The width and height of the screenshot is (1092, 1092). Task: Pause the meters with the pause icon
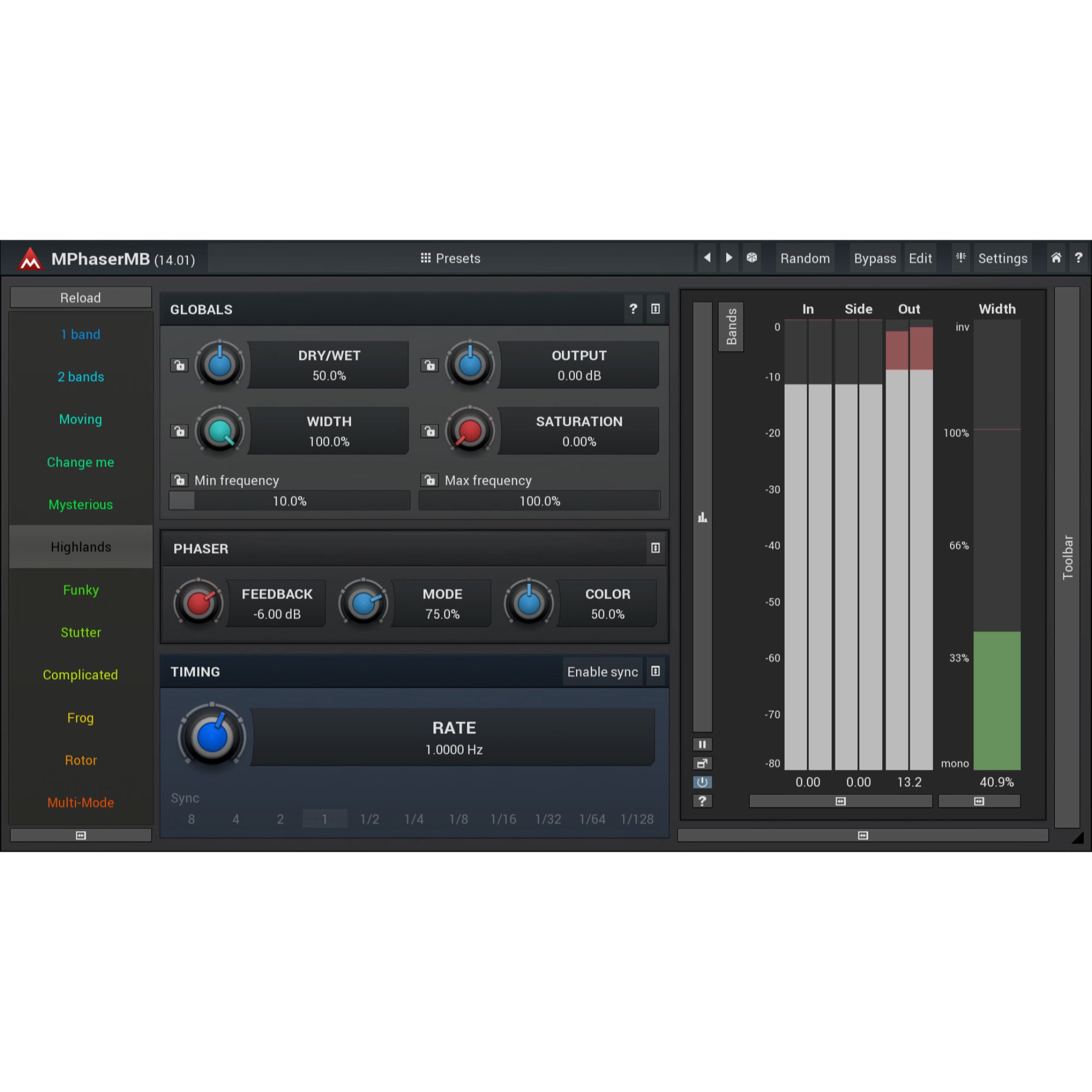(702, 744)
